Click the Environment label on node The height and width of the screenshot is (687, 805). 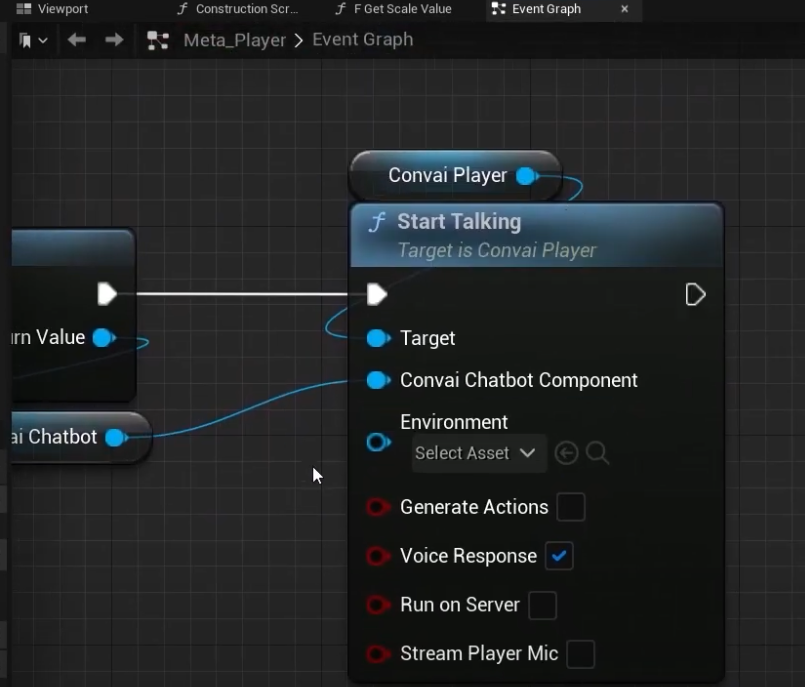[454, 422]
